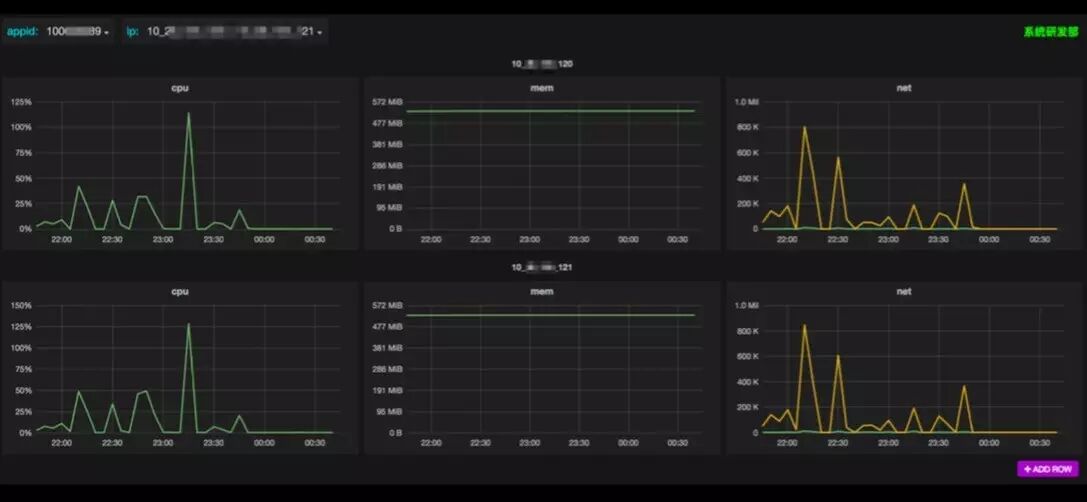Click the 150% axis label in lower cpu chart
This screenshot has height=502, width=1087.
22,306
